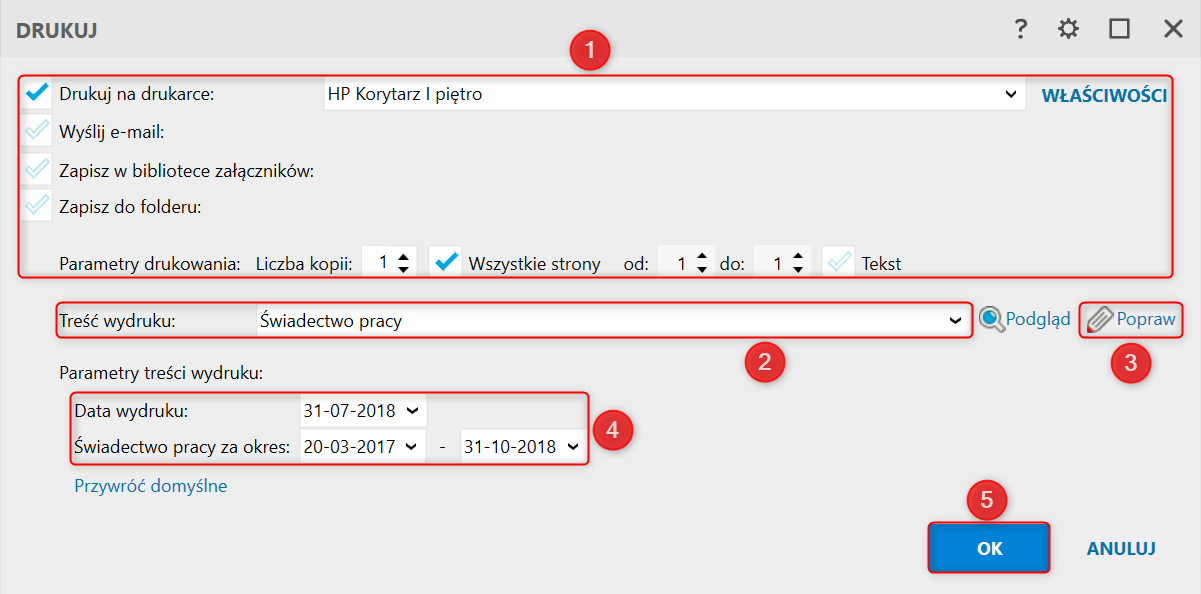The width and height of the screenshot is (1201, 594).
Task: Enable the Tekst checkbox
Action: click(838, 263)
